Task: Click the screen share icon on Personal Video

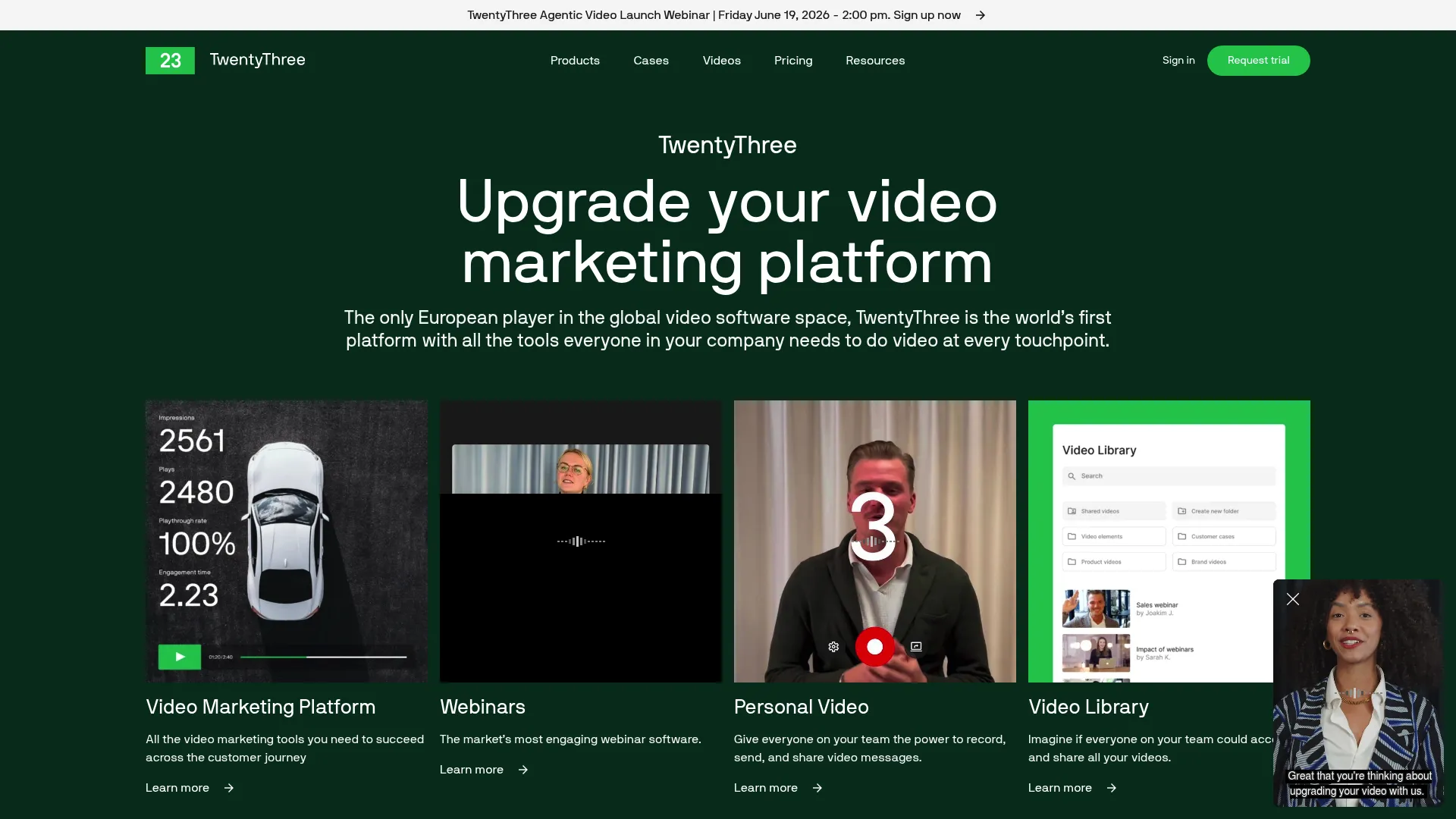Action: pos(916,647)
